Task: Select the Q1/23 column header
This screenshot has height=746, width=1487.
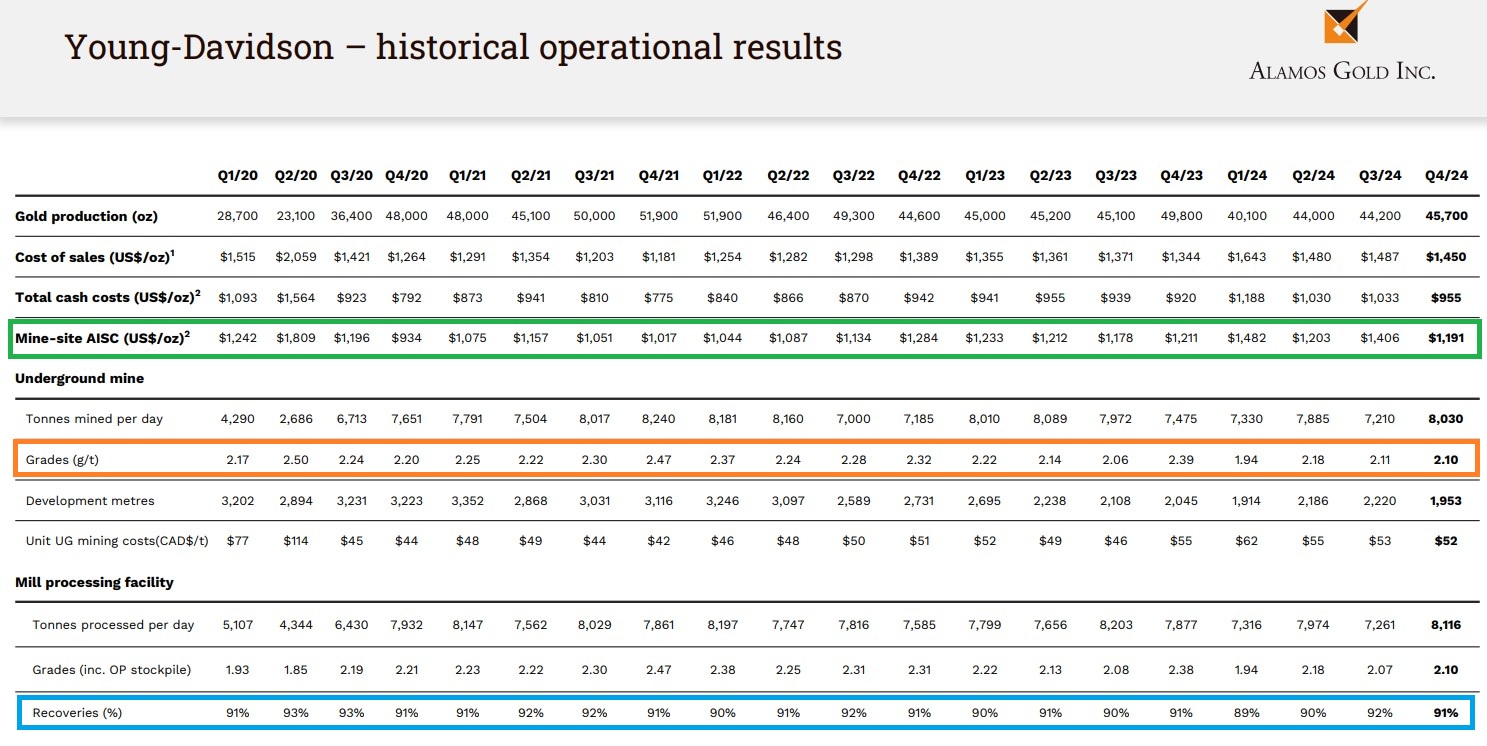Action: [985, 175]
